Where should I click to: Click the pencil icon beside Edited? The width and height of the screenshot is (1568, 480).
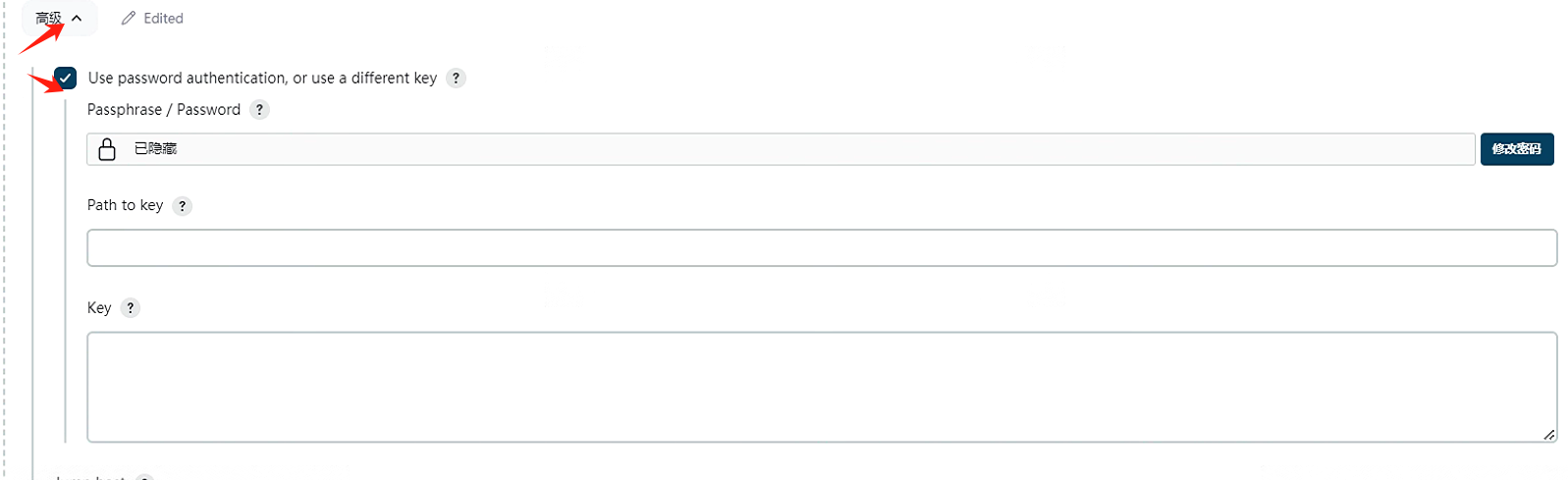tap(129, 19)
